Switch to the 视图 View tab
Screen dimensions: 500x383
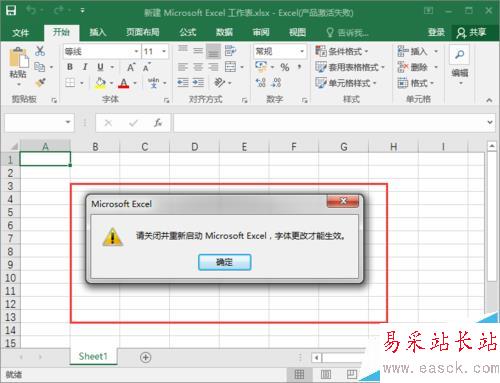(297, 32)
